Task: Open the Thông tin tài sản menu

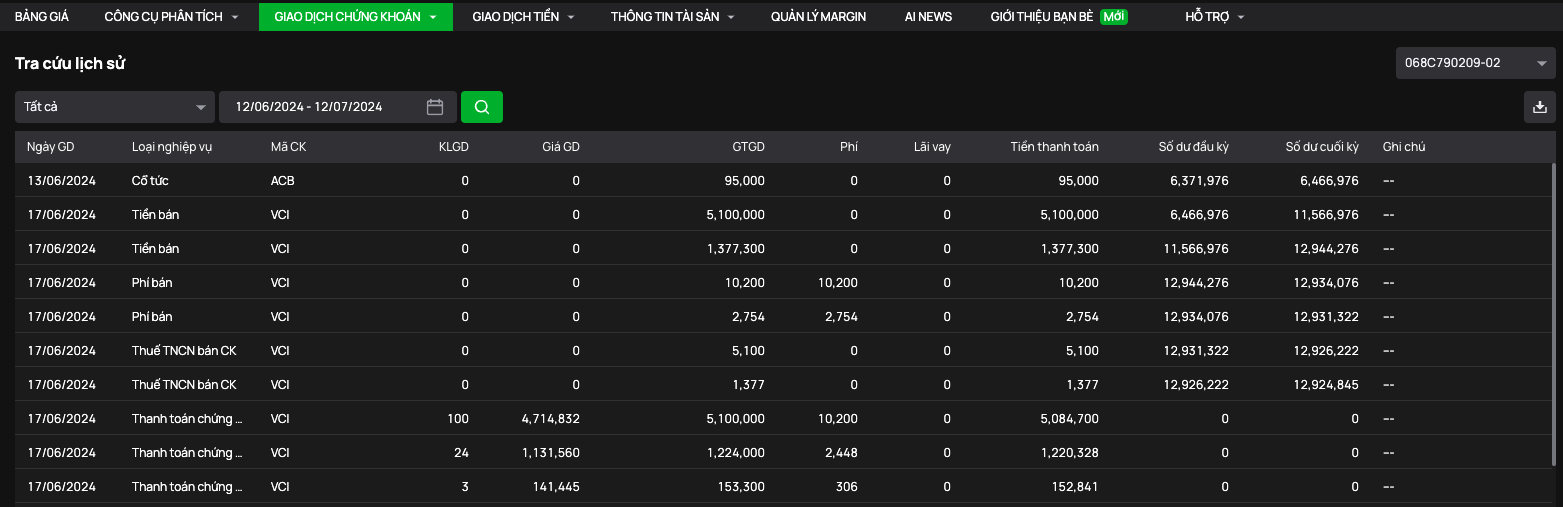Action: pos(672,17)
